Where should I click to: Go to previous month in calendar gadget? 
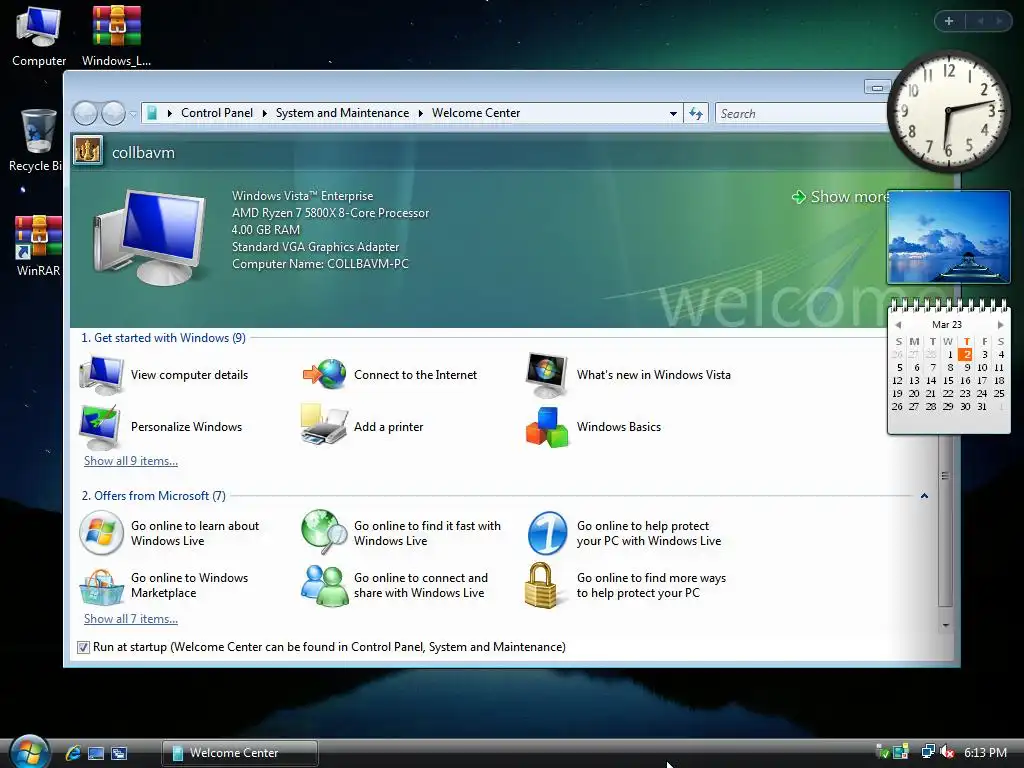899,325
